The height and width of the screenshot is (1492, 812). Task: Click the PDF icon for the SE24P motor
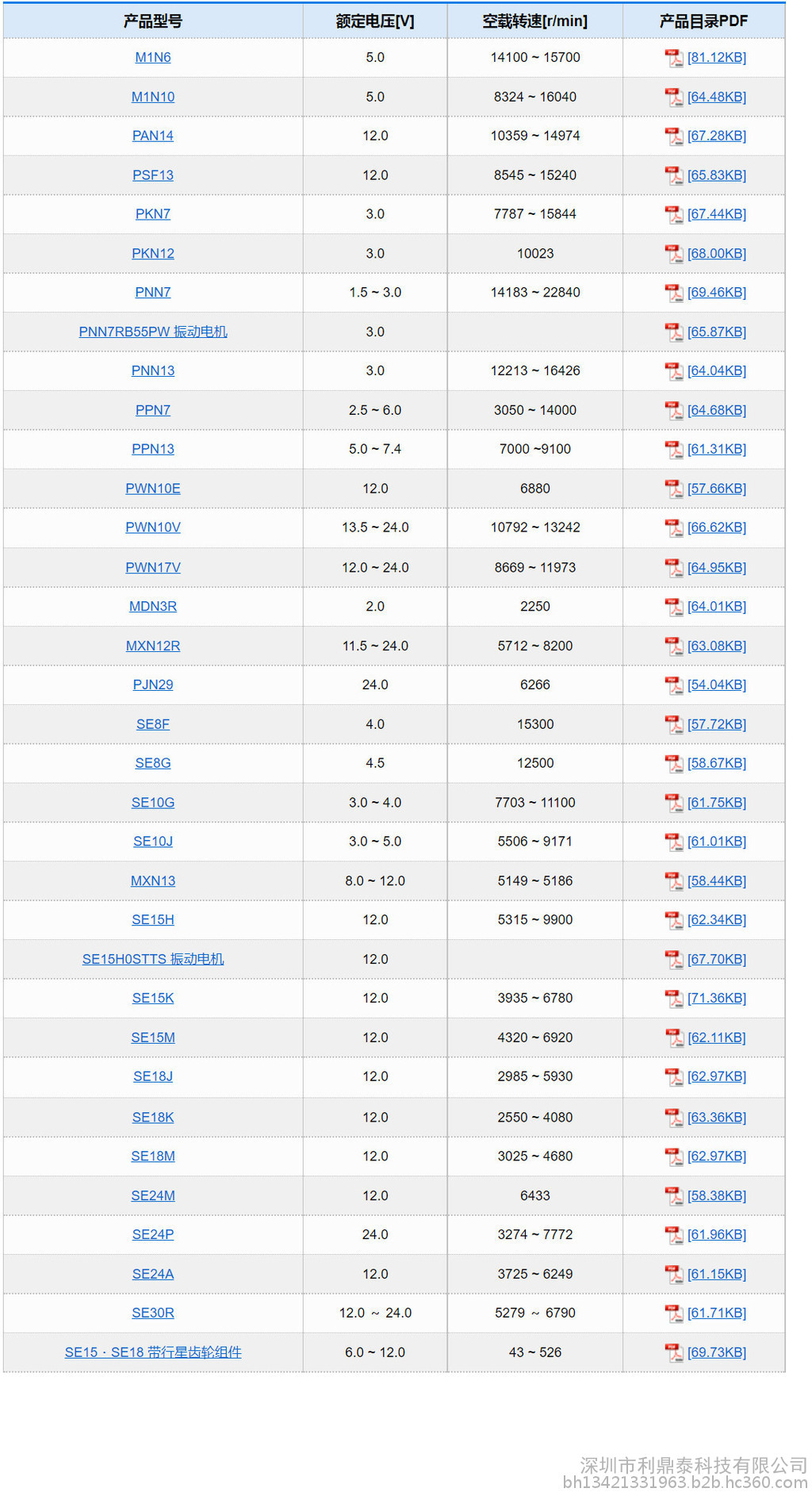(x=674, y=1235)
